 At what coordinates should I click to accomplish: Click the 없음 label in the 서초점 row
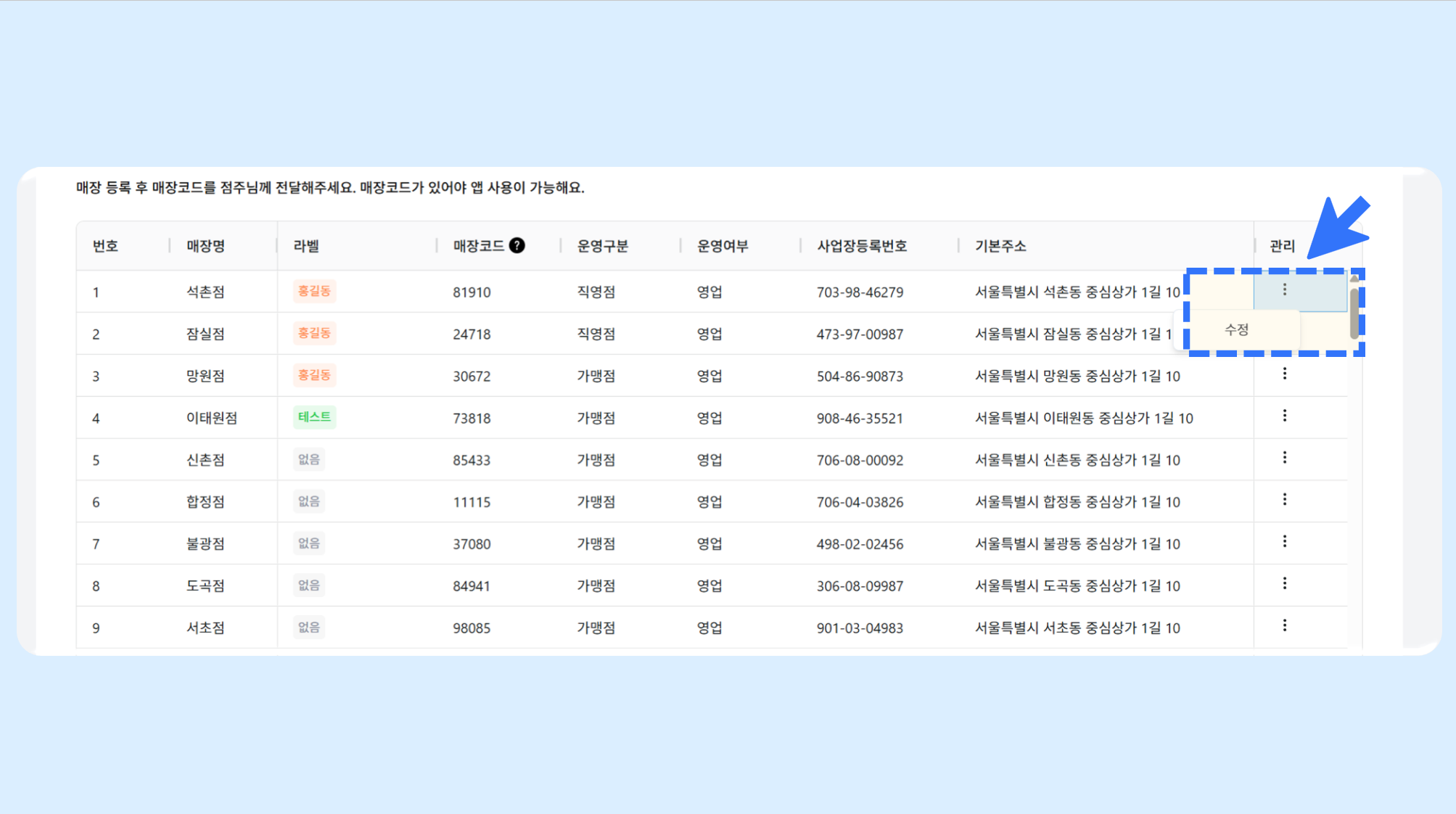(308, 628)
